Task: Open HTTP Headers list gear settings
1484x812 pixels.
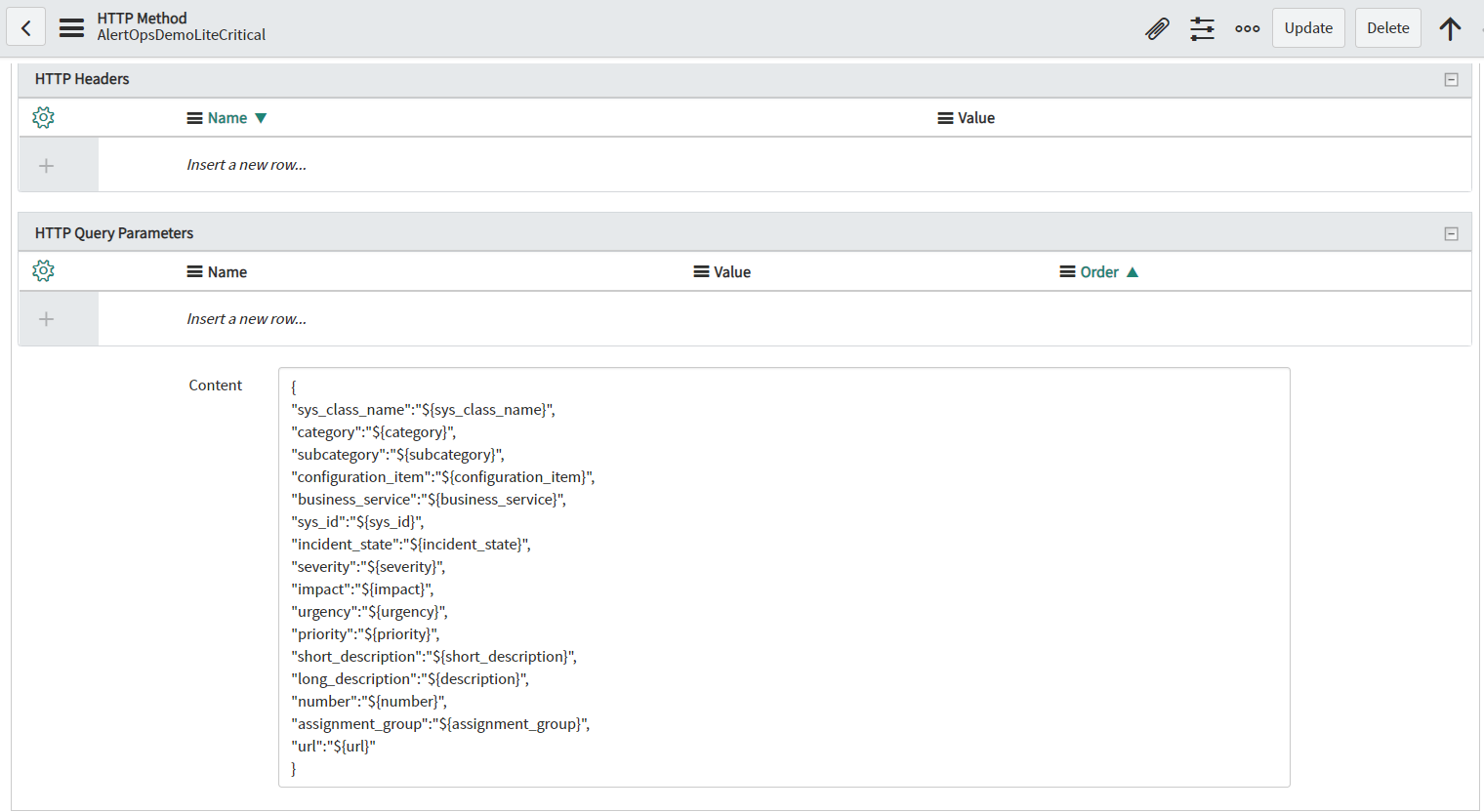Action: pos(43,118)
